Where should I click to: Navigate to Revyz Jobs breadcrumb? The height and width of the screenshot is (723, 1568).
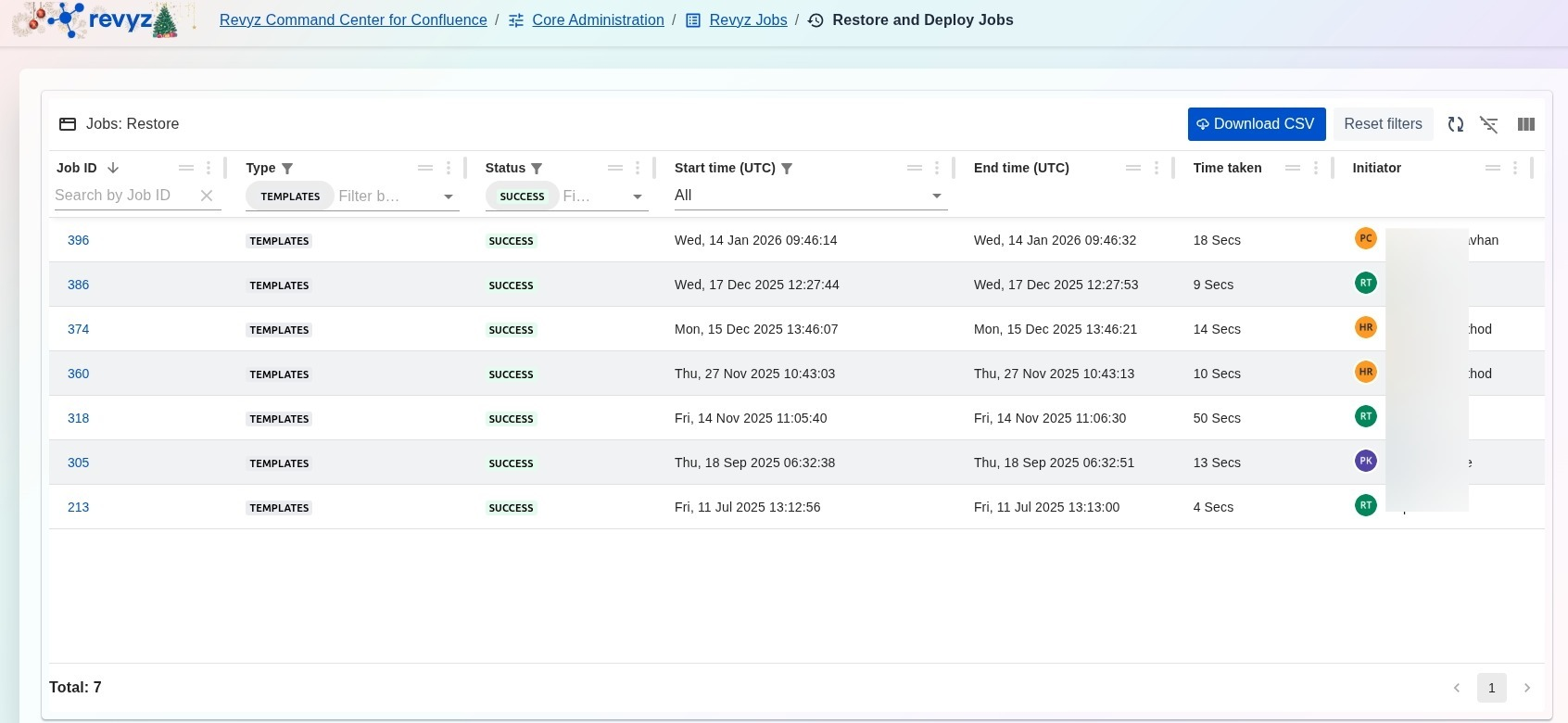[748, 20]
